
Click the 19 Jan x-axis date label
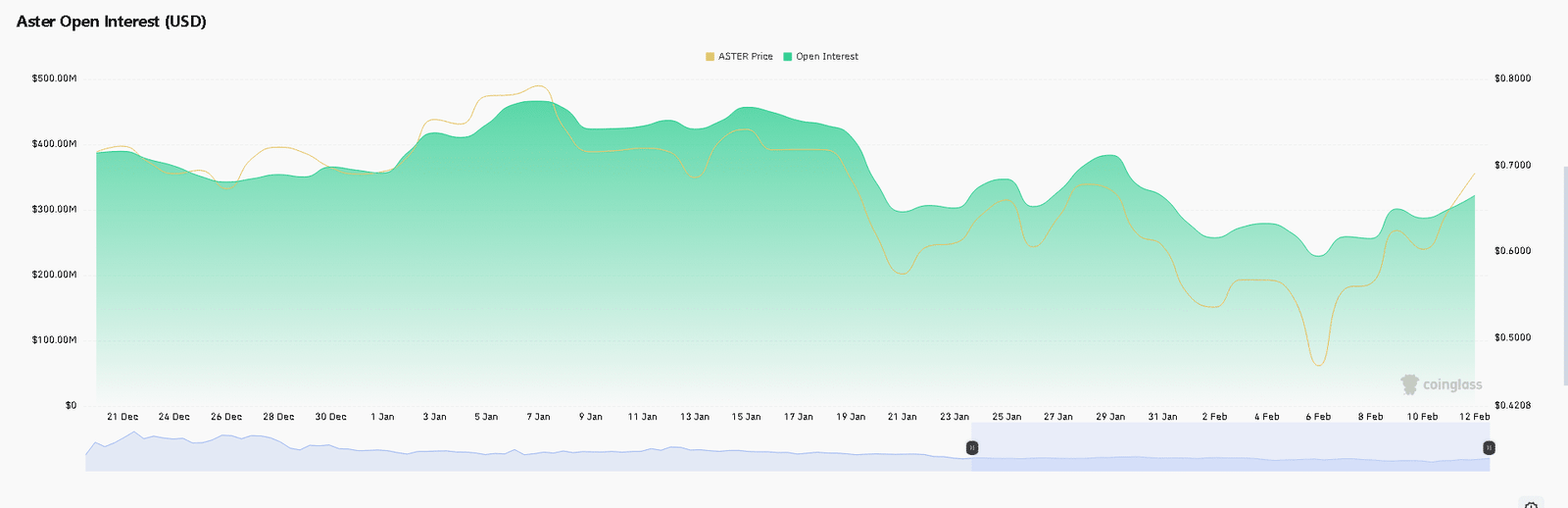[x=851, y=417]
